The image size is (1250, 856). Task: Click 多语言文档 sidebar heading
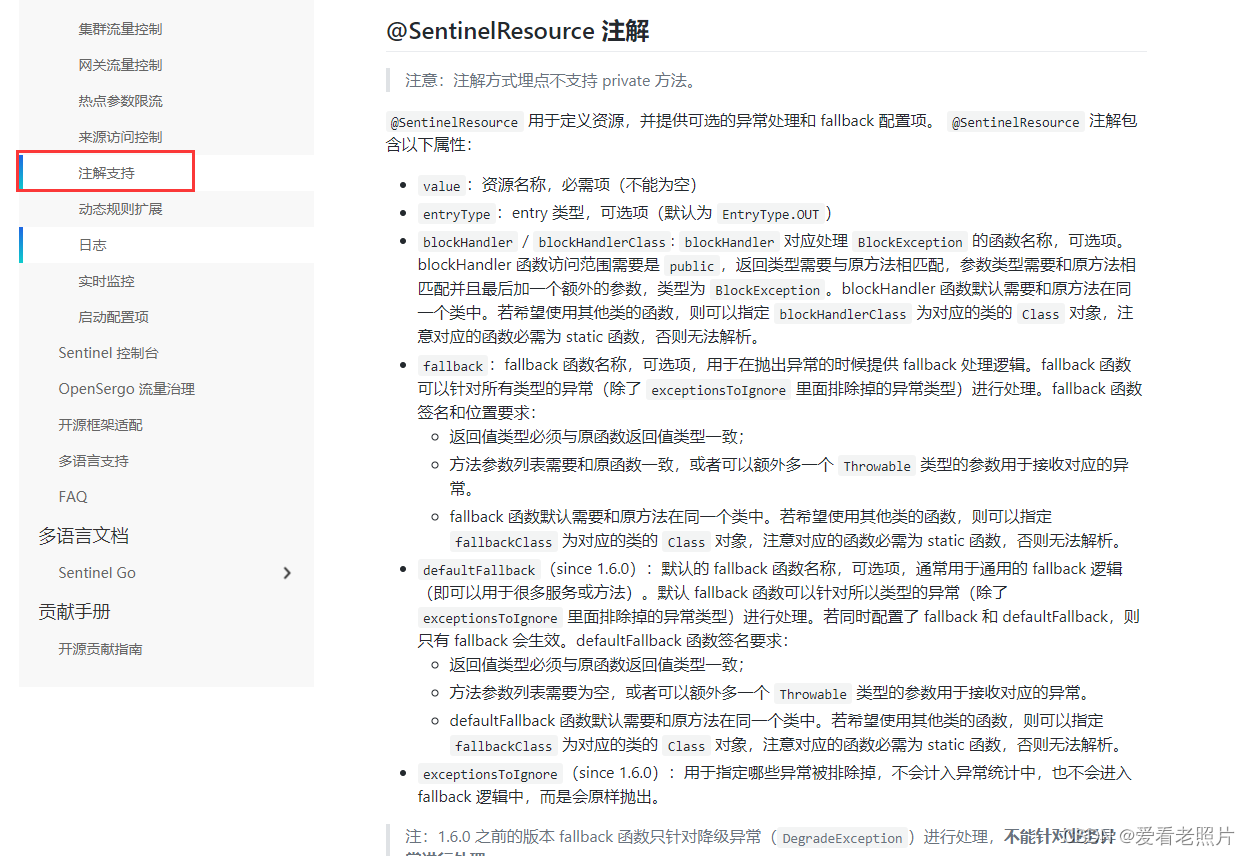[x=84, y=536]
